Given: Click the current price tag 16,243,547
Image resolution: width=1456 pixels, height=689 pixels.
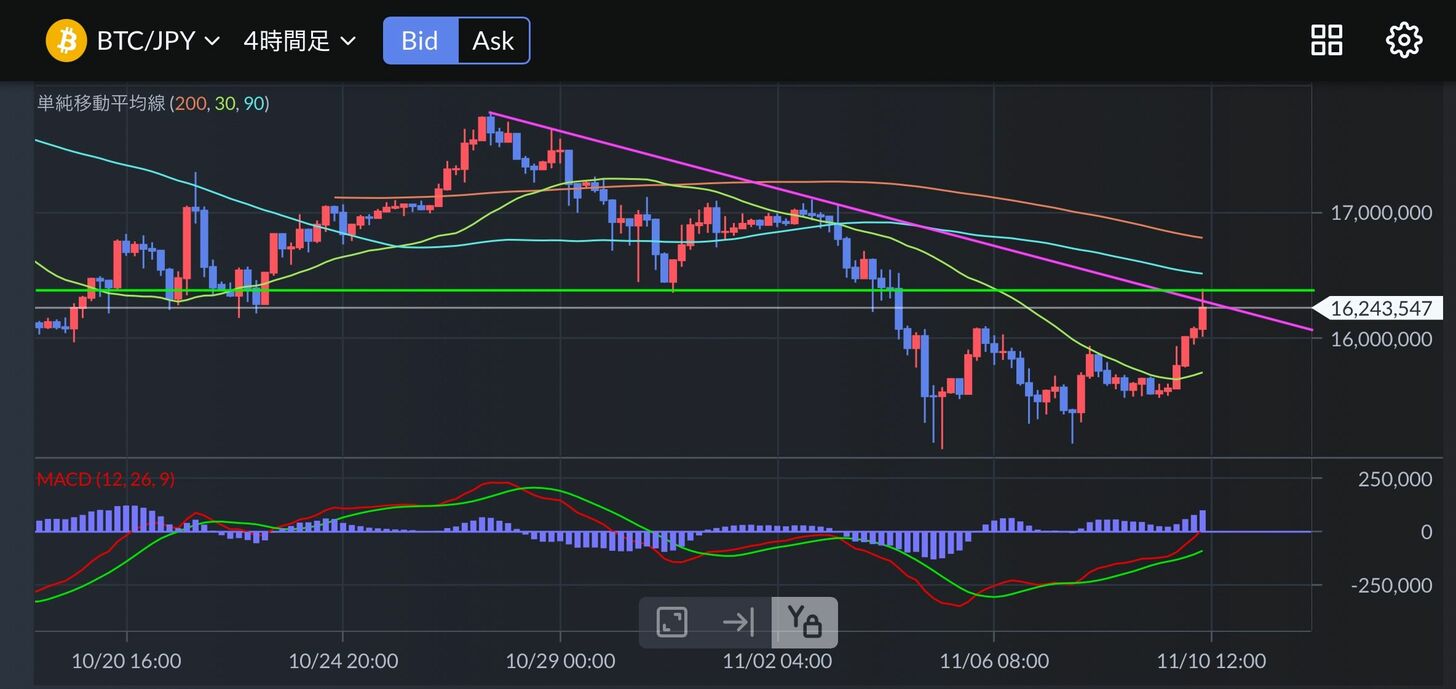Looking at the screenshot, I should coord(1380,309).
